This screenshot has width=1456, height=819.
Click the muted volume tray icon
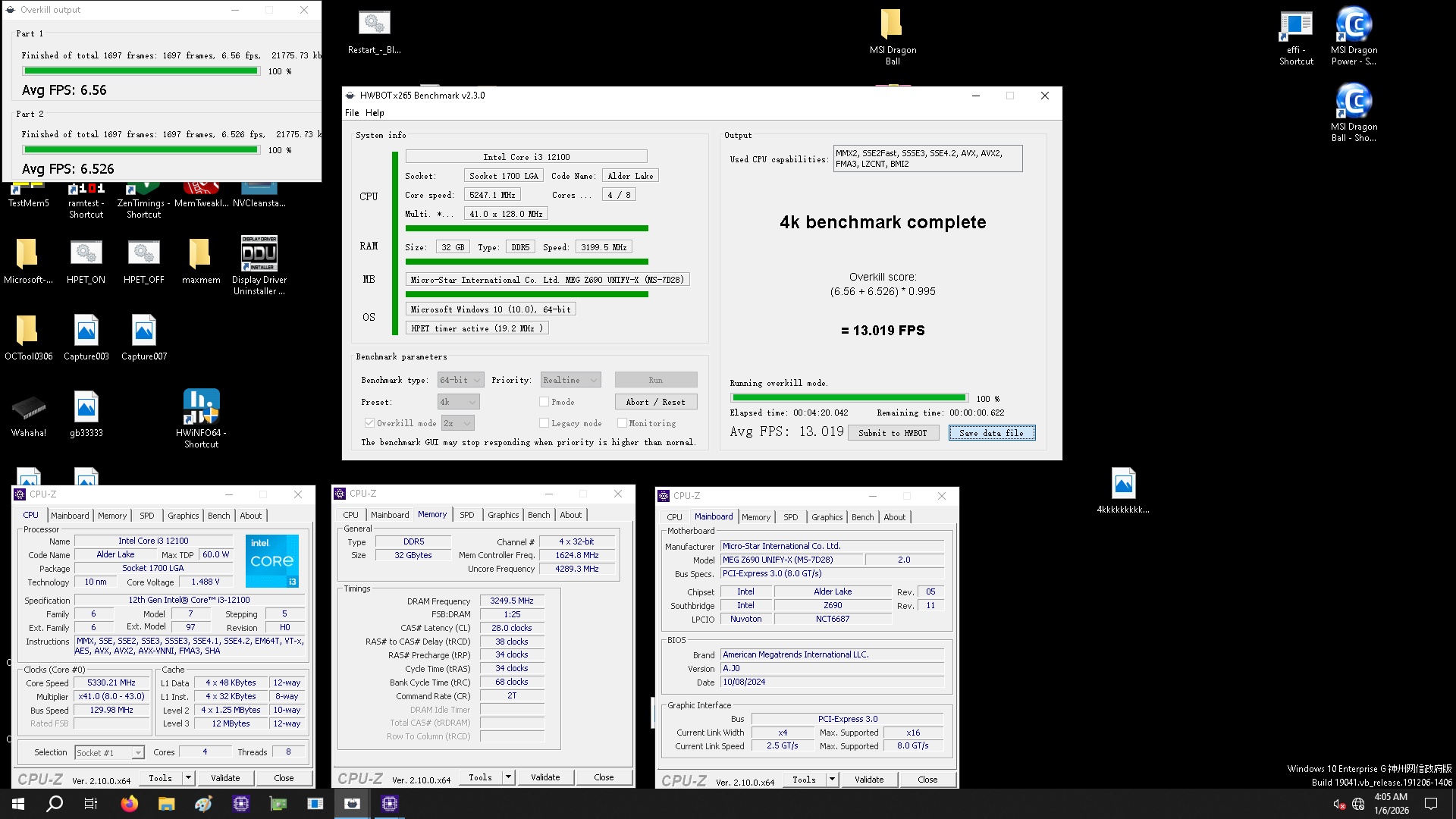click(x=1339, y=804)
